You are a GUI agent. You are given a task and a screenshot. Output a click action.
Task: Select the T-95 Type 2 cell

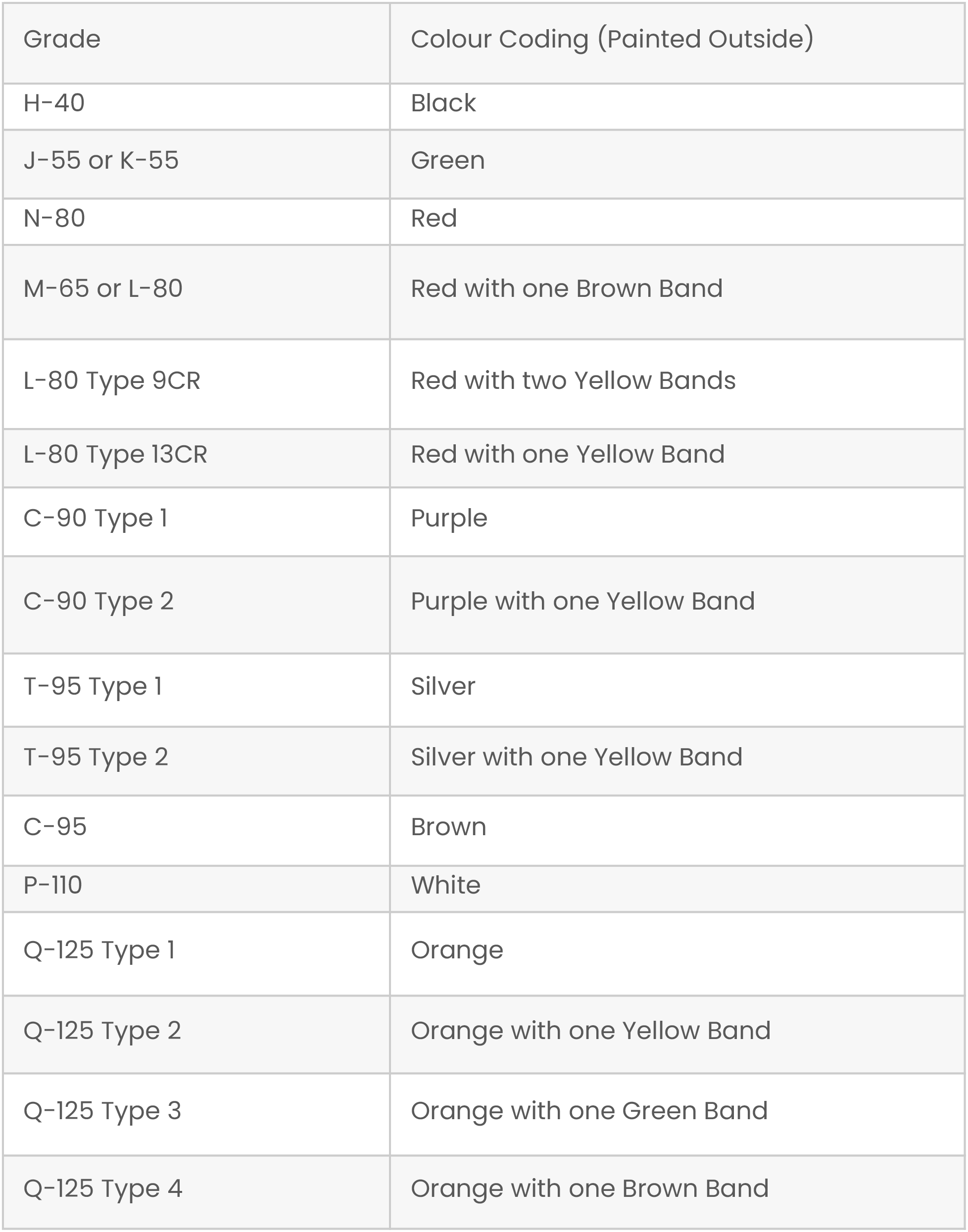coord(96,757)
